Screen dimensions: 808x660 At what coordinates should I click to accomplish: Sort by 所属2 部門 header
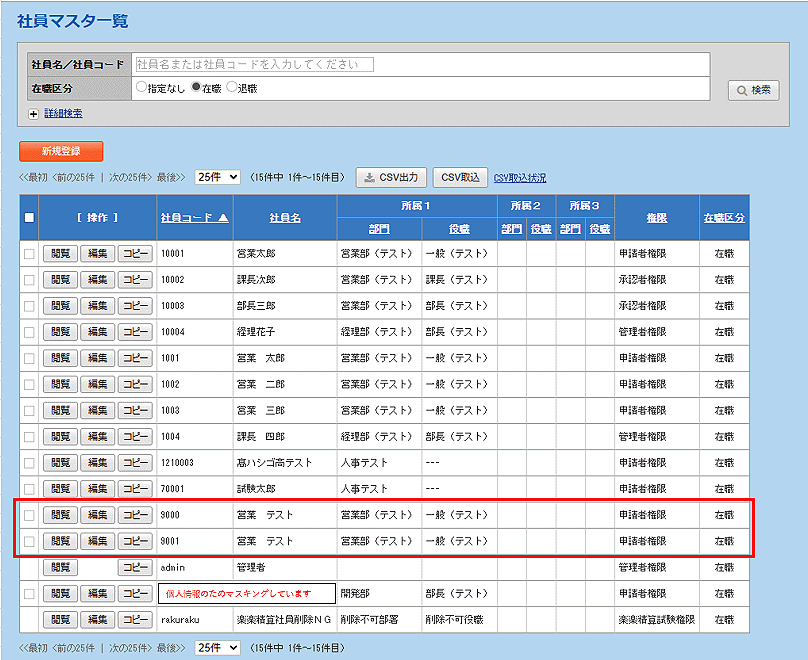pyautogui.click(x=512, y=229)
